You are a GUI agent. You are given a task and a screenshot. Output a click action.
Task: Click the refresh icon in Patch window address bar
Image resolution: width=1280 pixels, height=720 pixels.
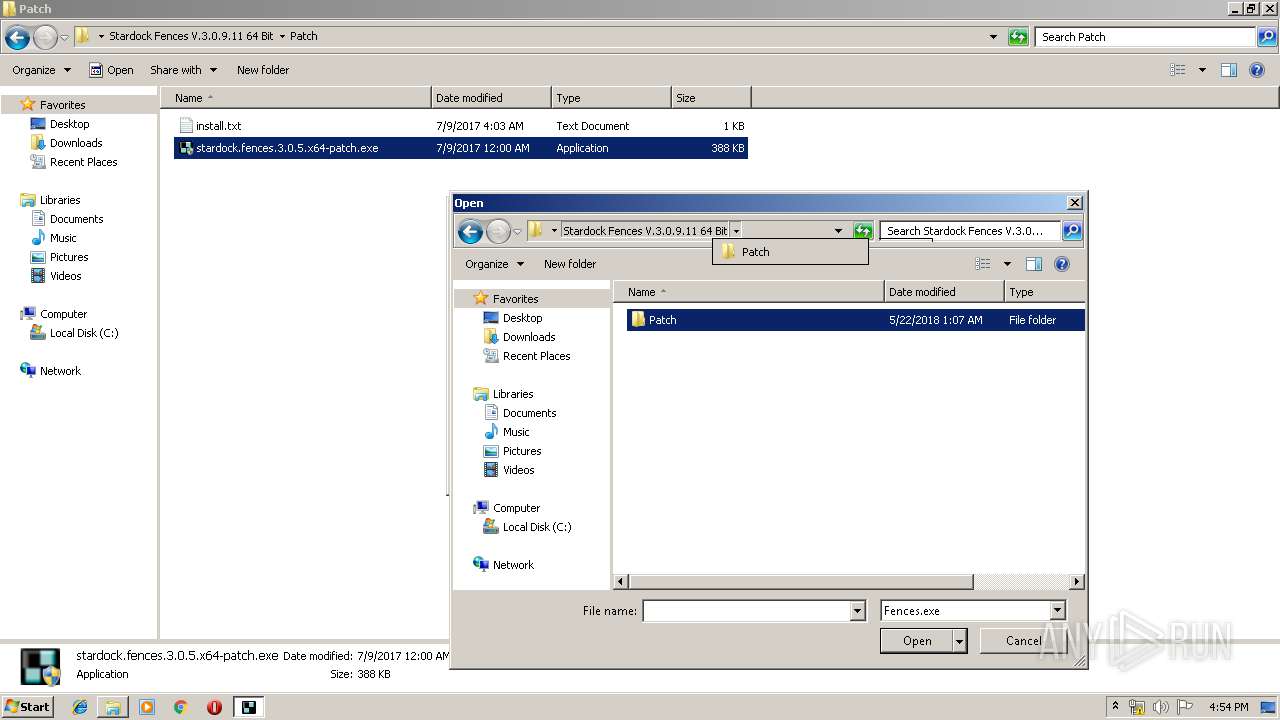(x=1018, y=37)
